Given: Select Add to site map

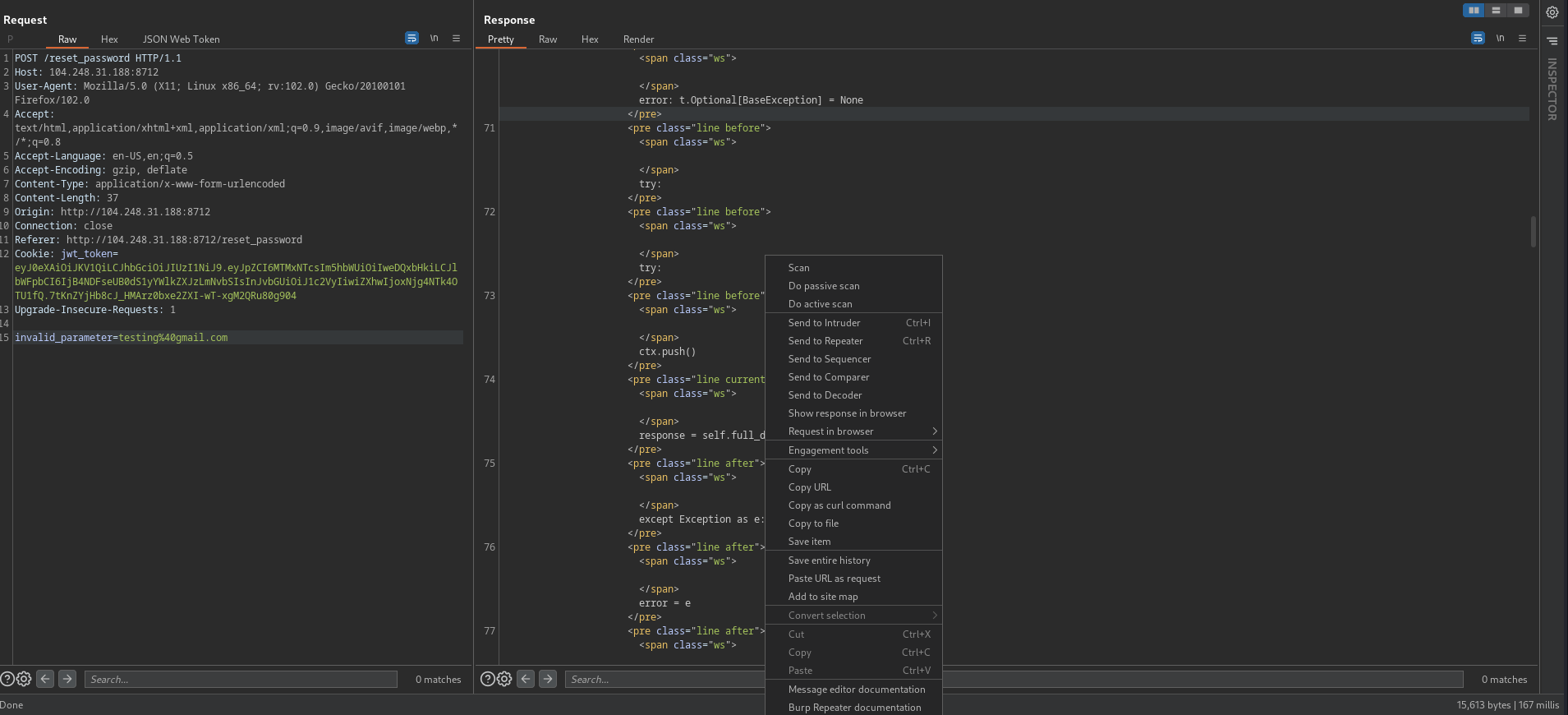Looking at the screenshot, I should pyautogui.click(x=853, y=597).
